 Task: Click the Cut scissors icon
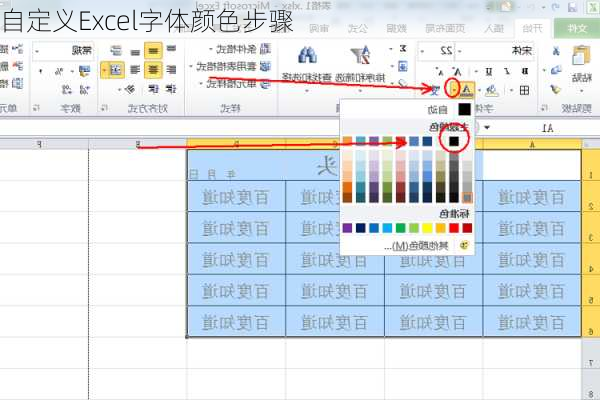556,51
